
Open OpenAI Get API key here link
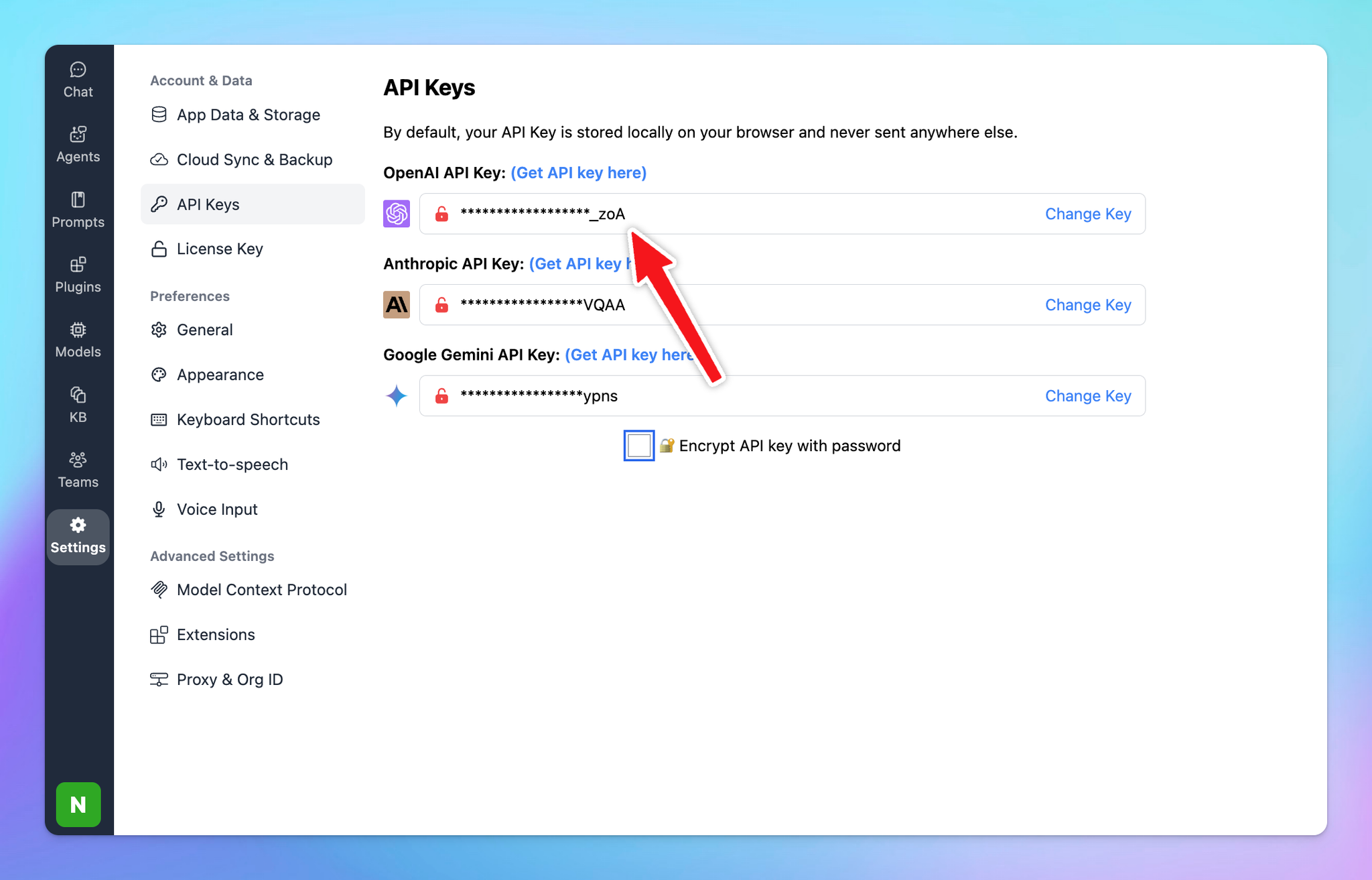click(578, 173)
